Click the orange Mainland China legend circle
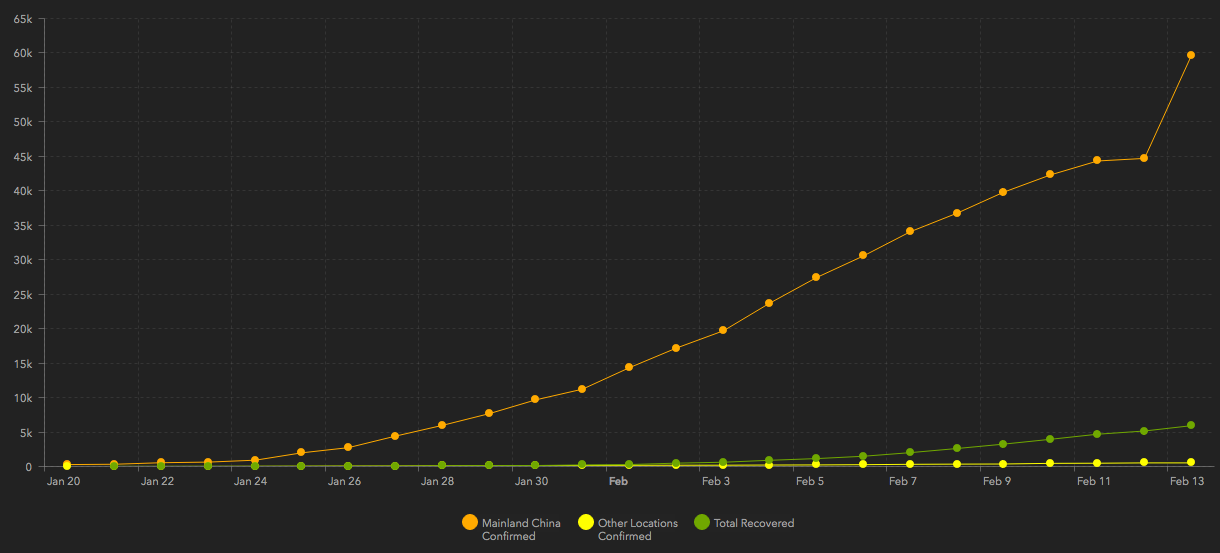This screenshot has width=1220, height=553. tap(470, 522)
